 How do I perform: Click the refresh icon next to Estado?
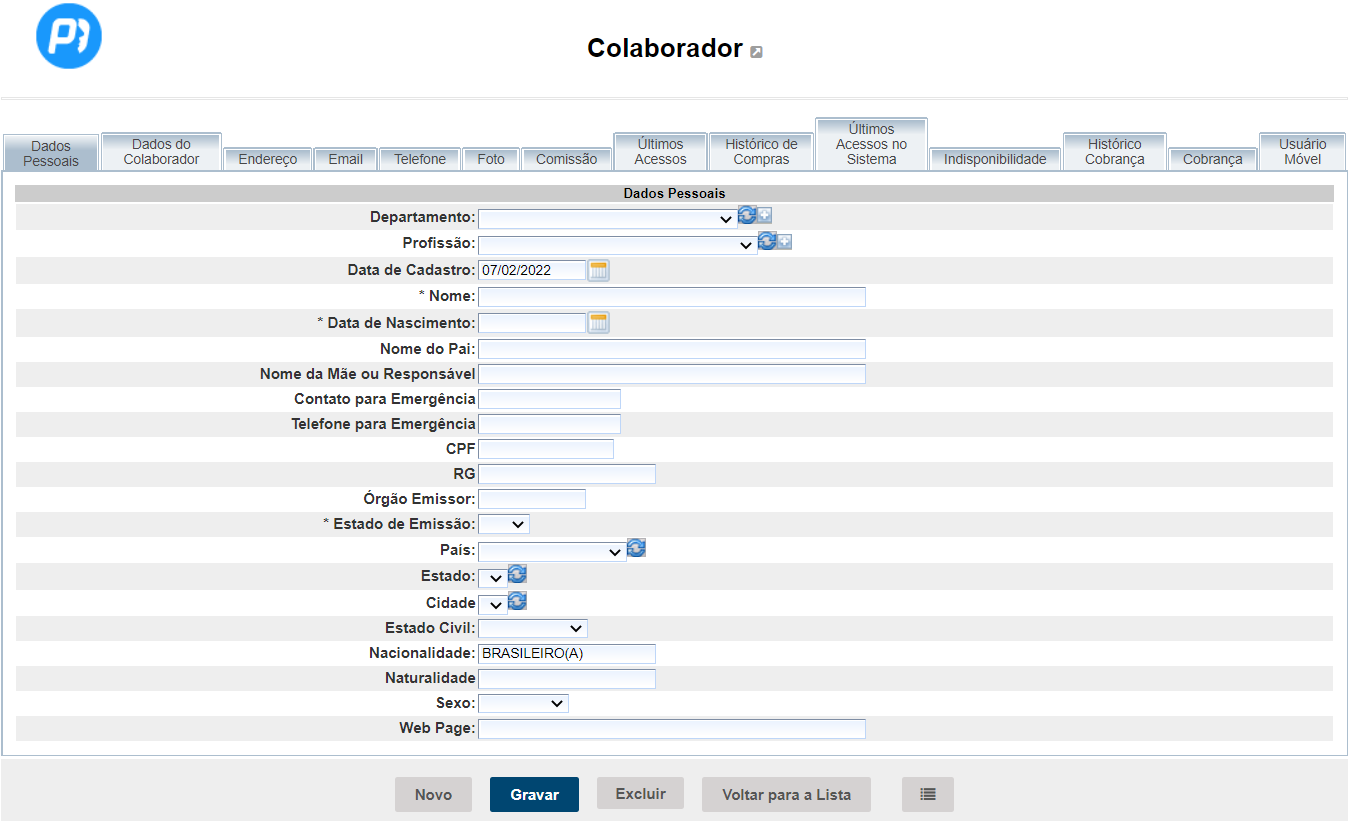click(x=517, y=574)
